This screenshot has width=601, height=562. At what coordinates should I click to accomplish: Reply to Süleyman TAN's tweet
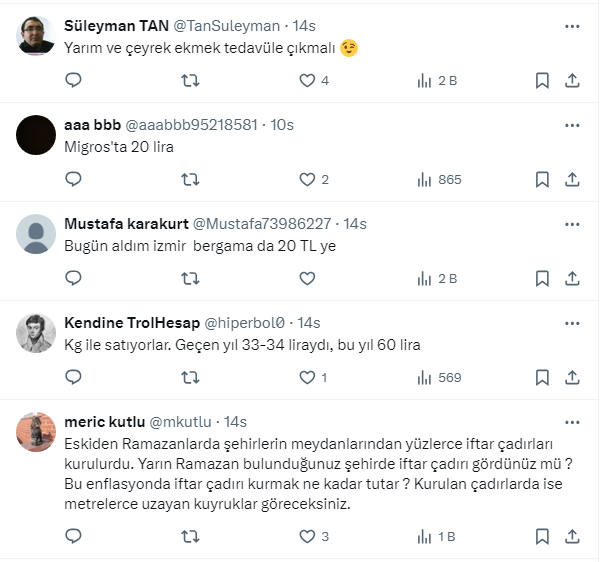click(x=73, y=81)
